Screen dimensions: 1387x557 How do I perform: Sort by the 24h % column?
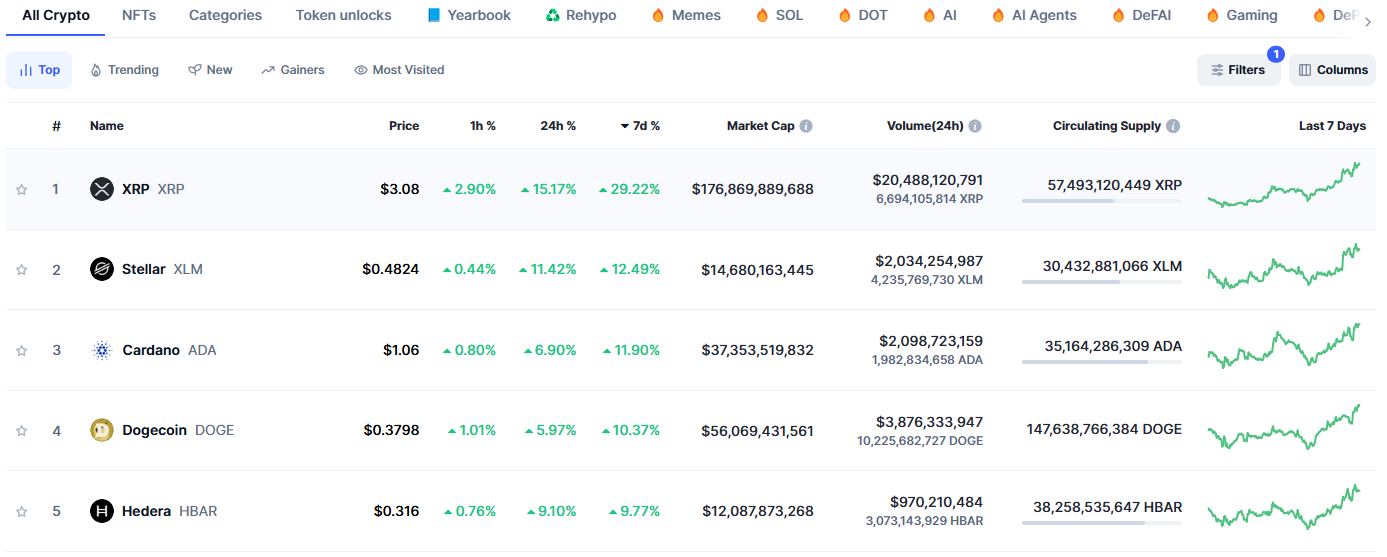558,126
